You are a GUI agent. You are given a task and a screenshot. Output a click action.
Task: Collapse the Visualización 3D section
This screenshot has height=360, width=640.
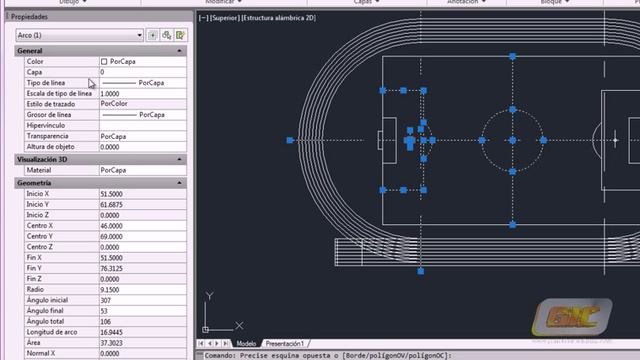point(179,159)
